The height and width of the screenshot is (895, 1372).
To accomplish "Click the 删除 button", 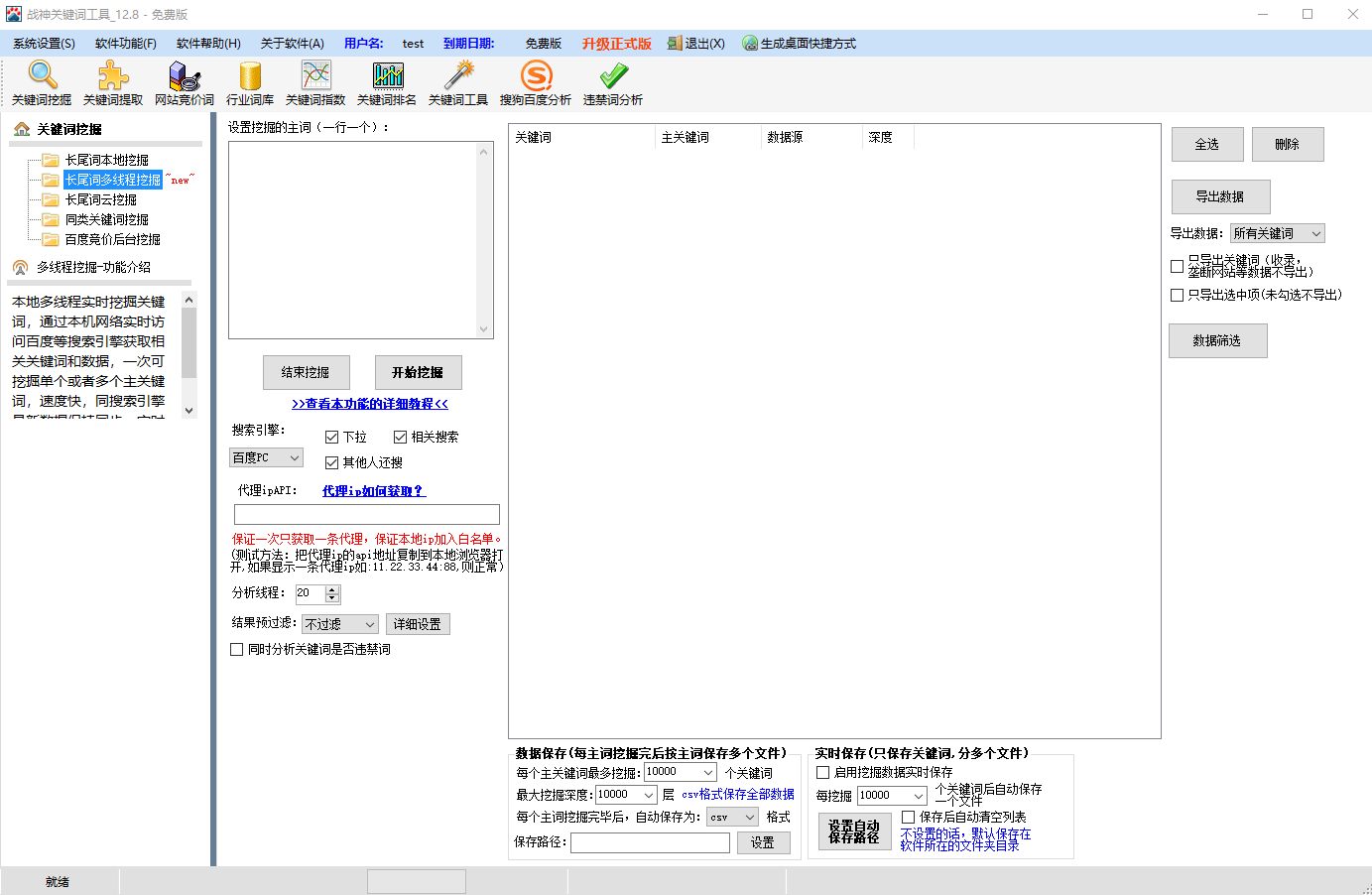I will (1288, 144).
